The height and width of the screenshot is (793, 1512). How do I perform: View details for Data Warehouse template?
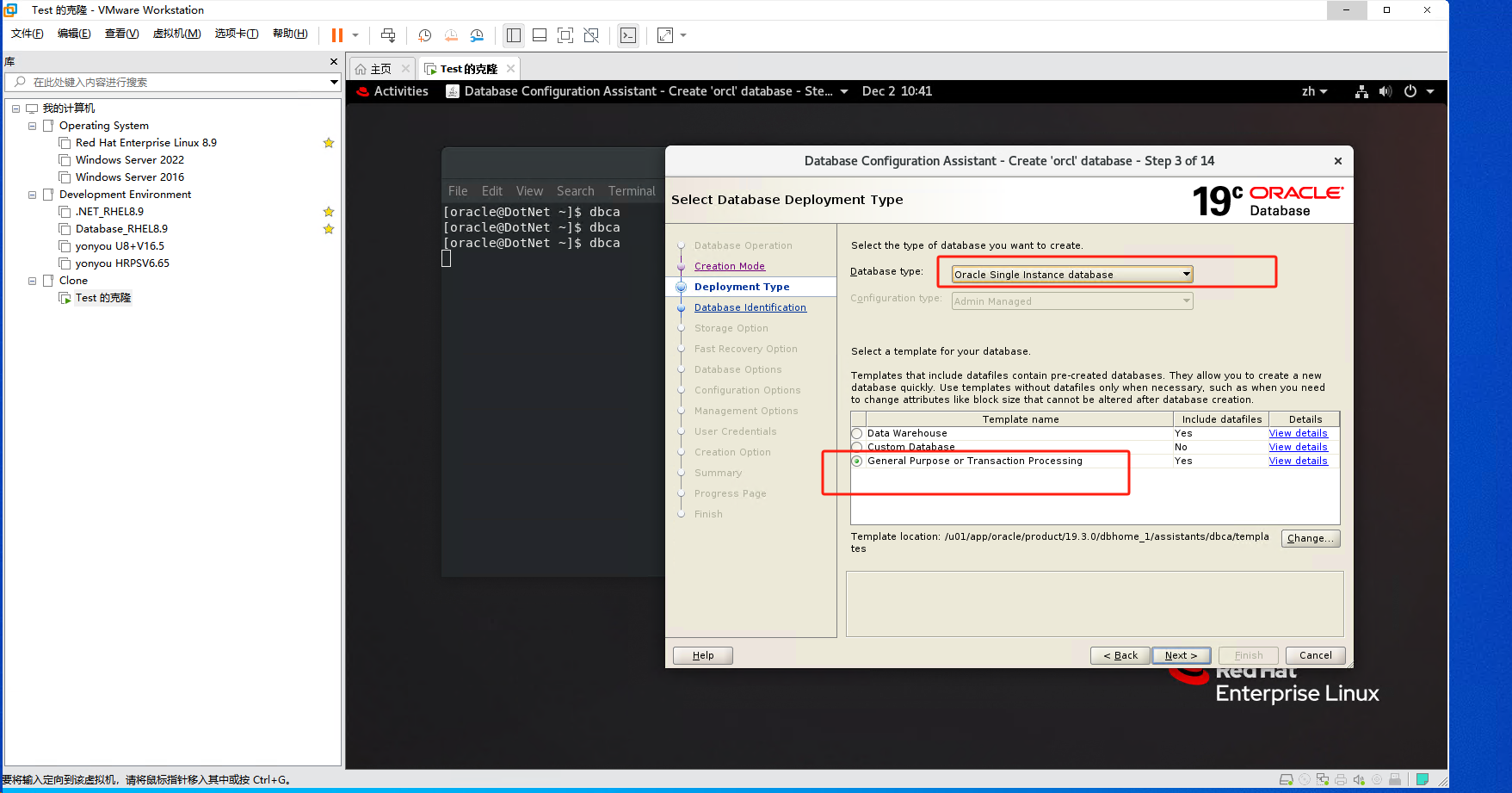(x=1298, y=434)
